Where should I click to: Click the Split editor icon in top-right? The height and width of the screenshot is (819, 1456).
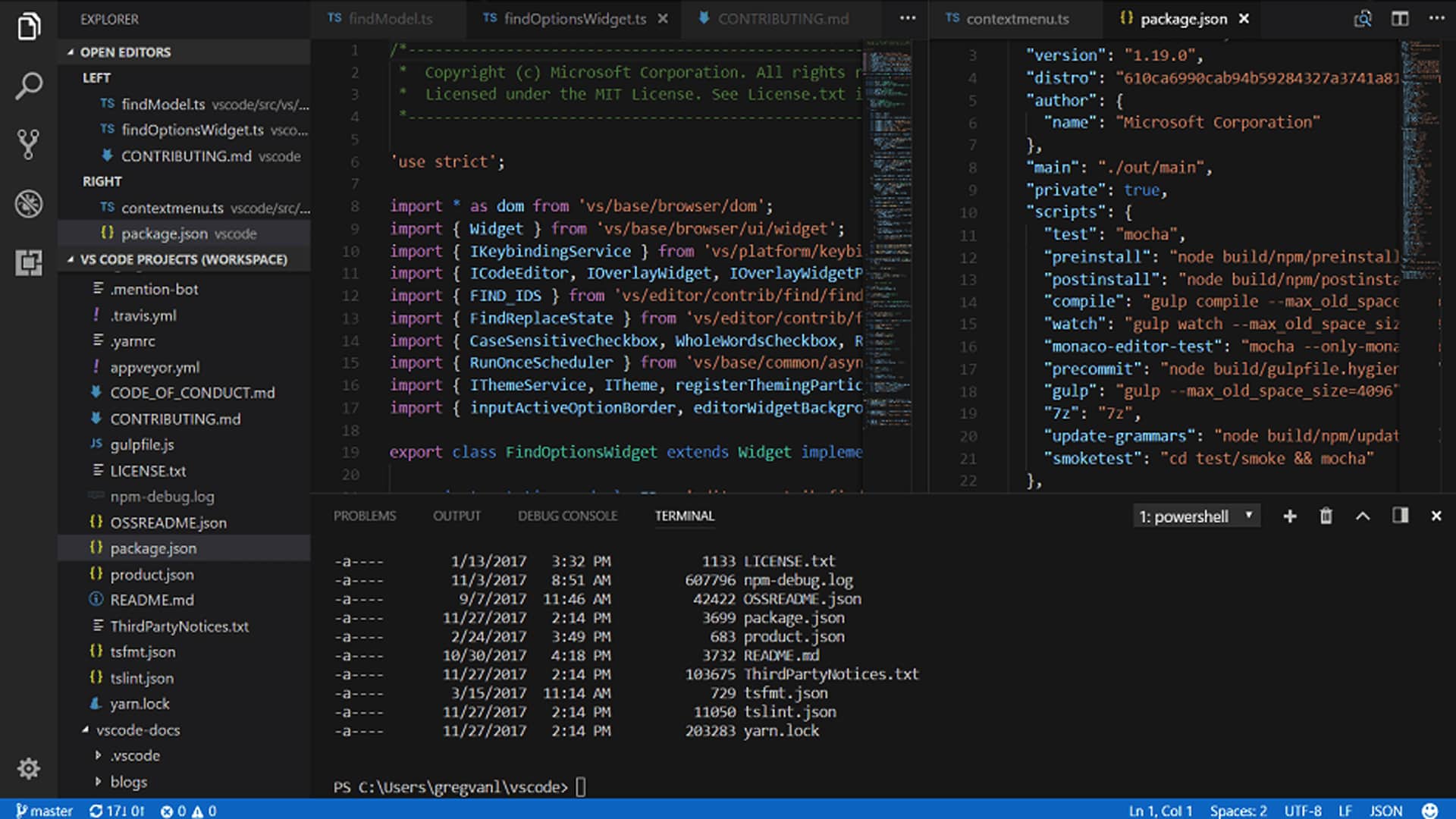(x=1398, y=18)
